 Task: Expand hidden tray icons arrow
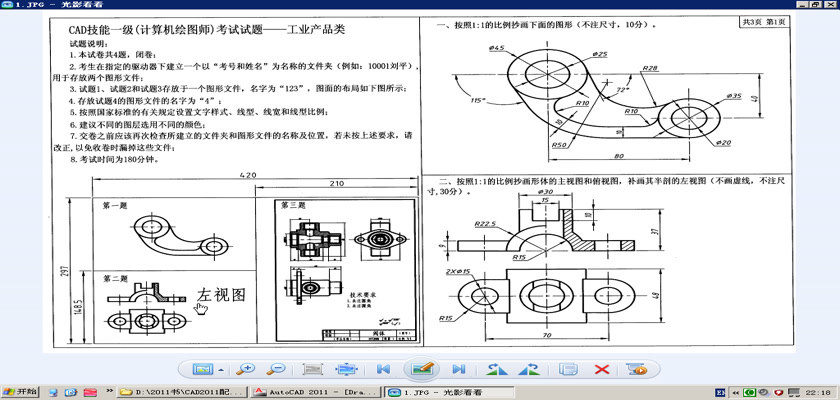(x=736, y=393)
